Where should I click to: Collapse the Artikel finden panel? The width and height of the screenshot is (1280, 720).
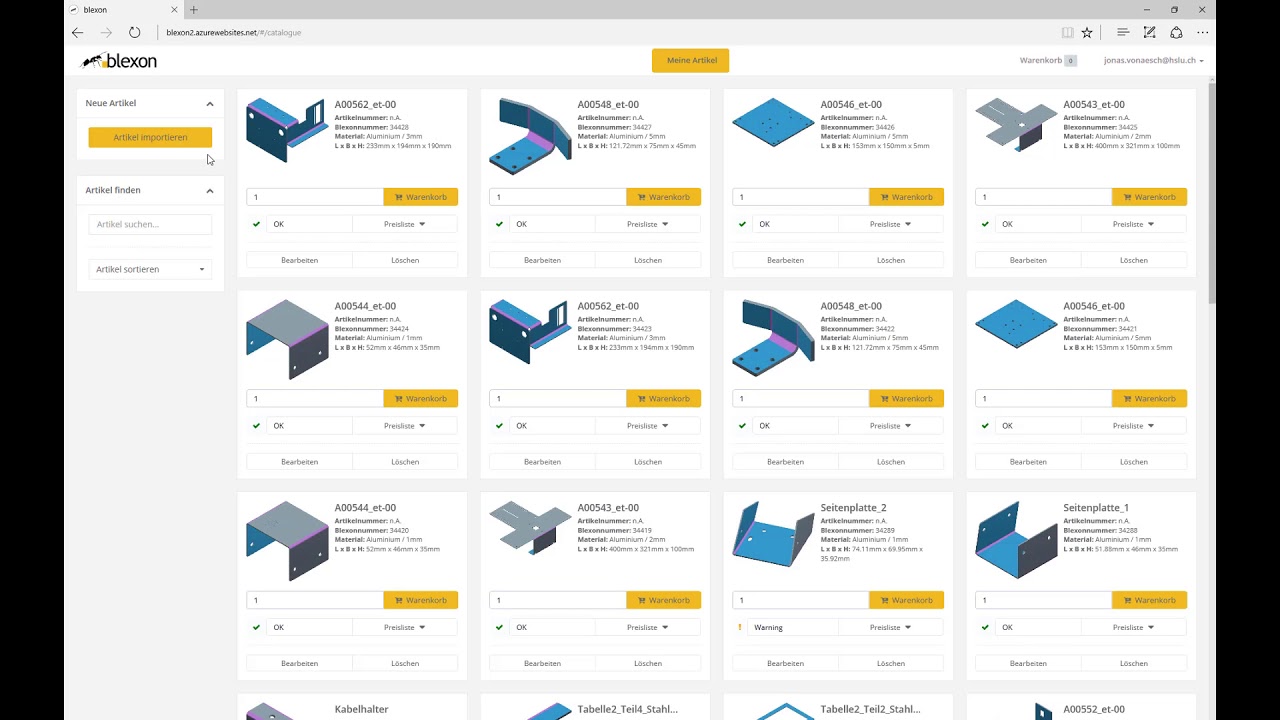tap(210, 190)
